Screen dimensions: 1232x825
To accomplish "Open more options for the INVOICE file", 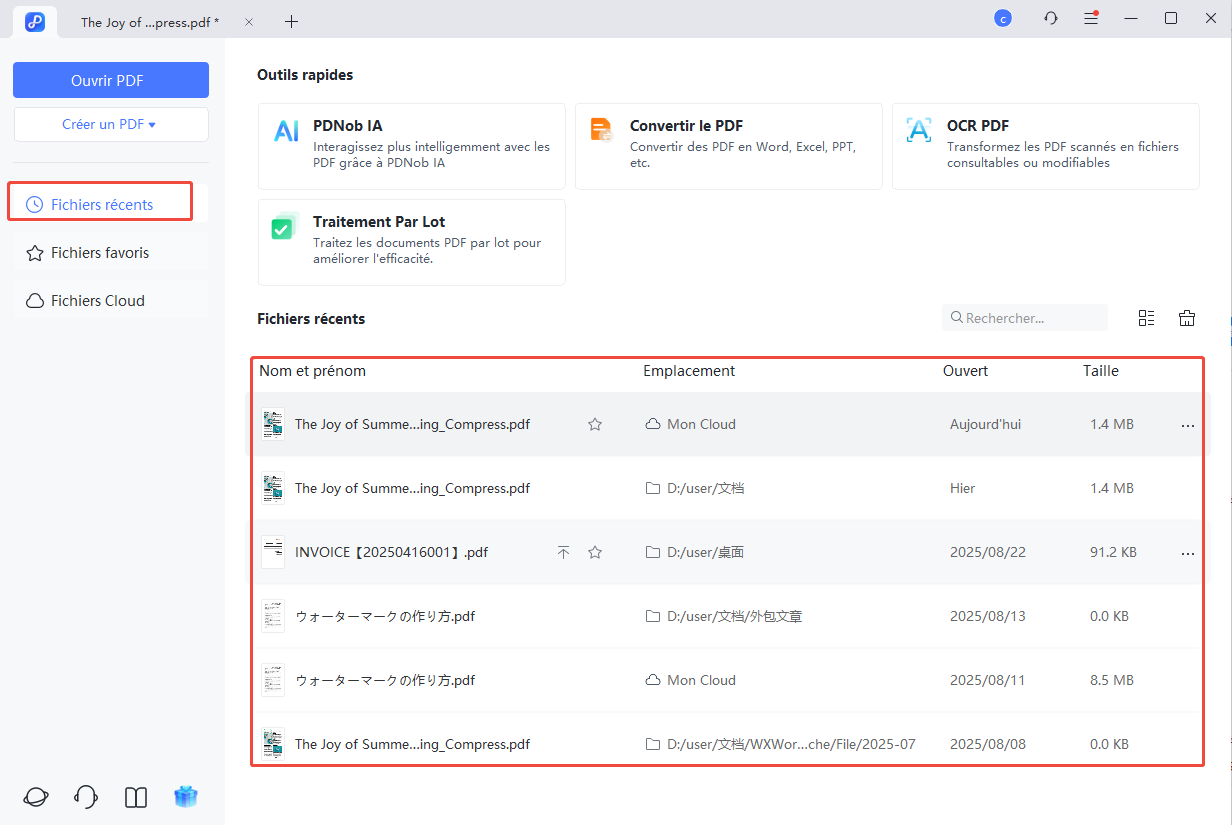I will coord(1187,552).
